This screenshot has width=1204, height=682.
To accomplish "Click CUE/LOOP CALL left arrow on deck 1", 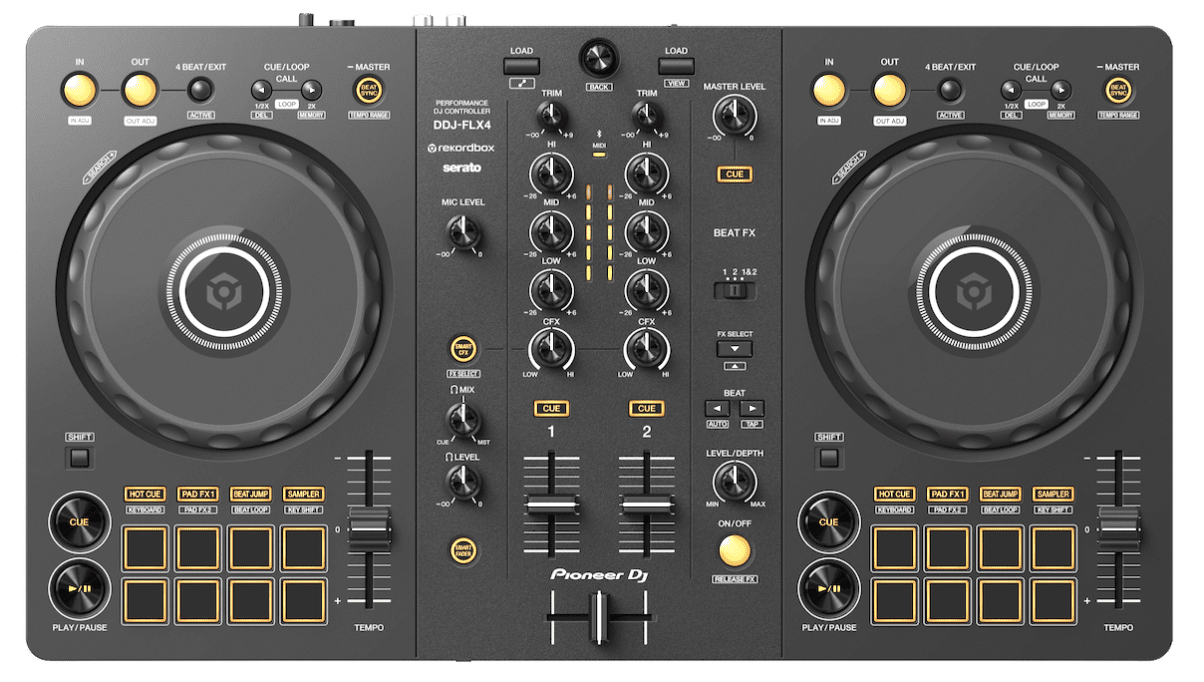I will [260, 90].
